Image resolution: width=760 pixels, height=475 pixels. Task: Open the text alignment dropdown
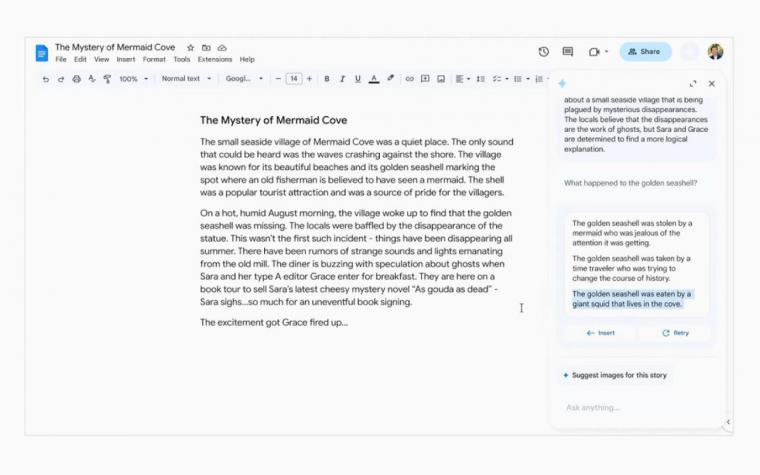pos(463,79)
